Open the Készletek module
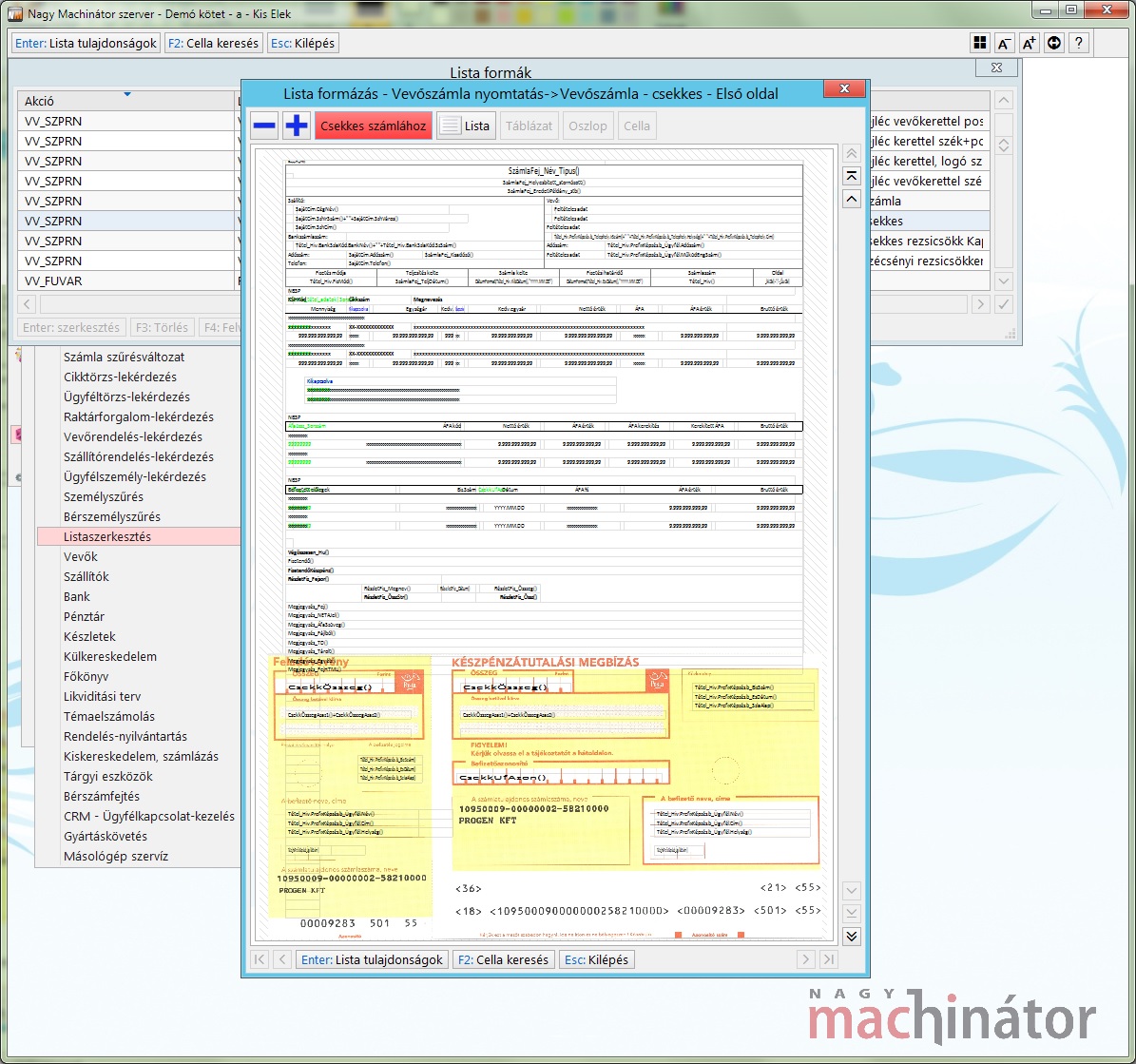1136x1064 pixels. click(90, 636)
